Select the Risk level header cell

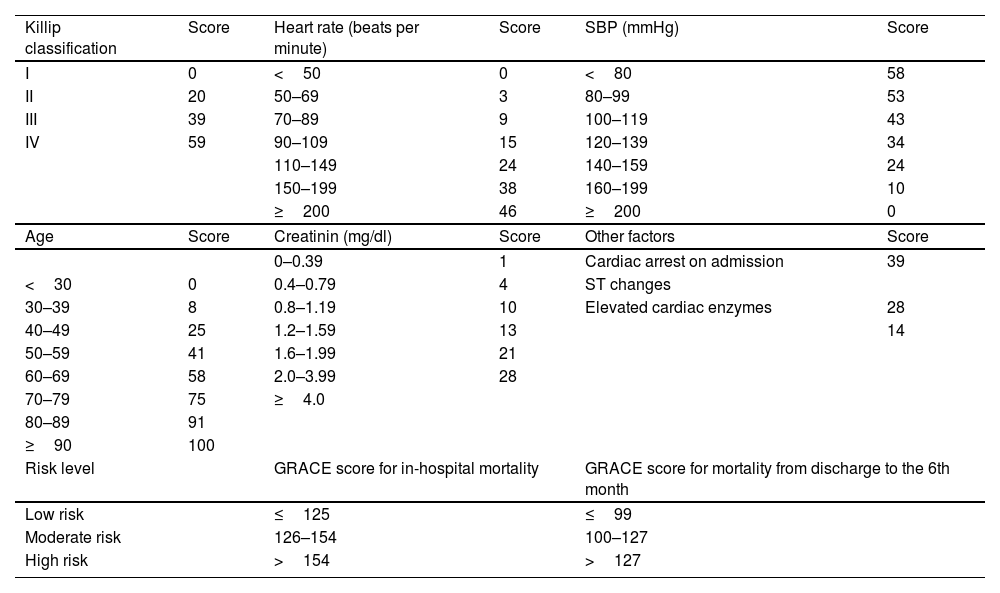[x=59, y=467]
